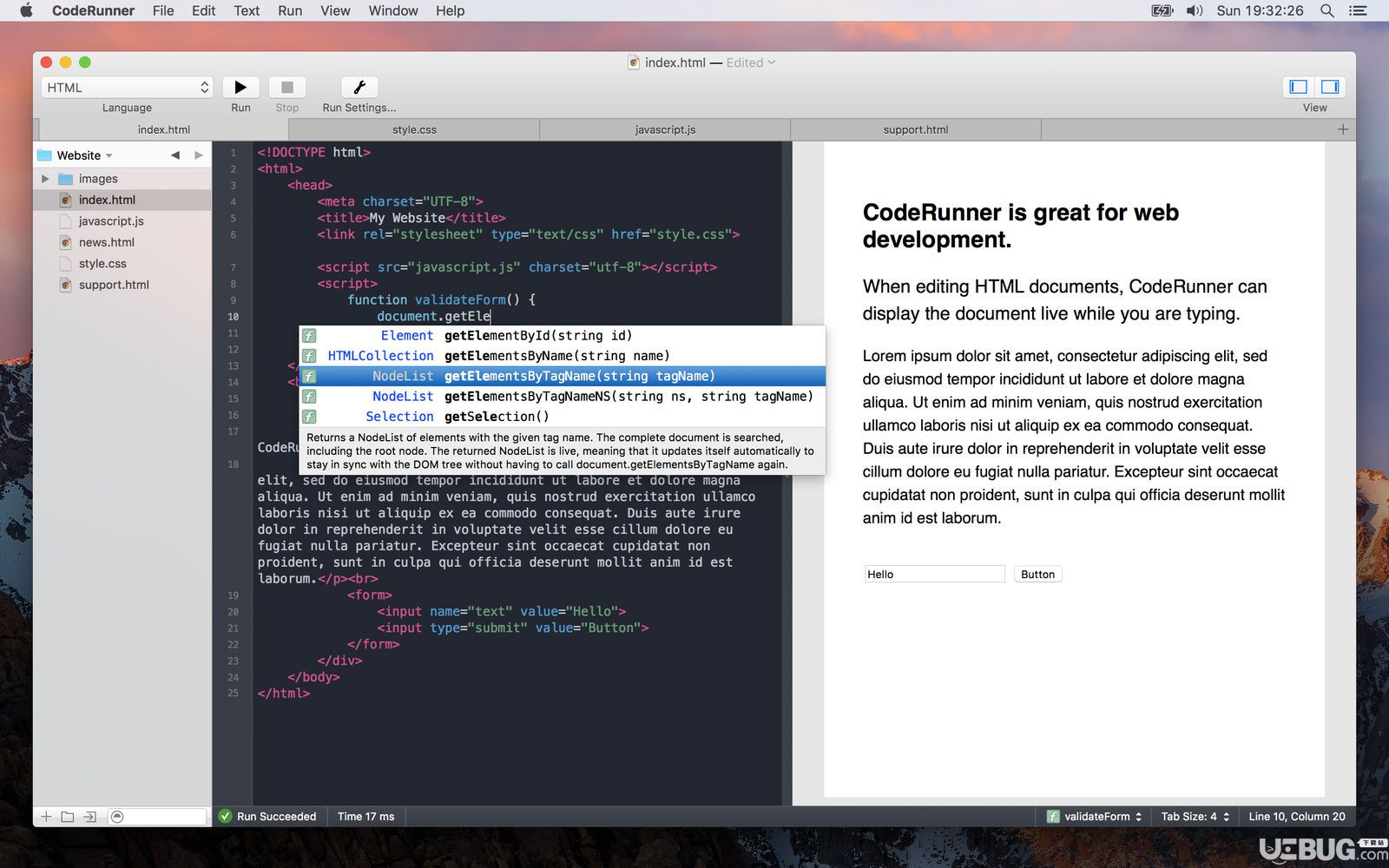Choose getElementById autocomplete suggestion
1389x868 pixels.
point(562,336)
